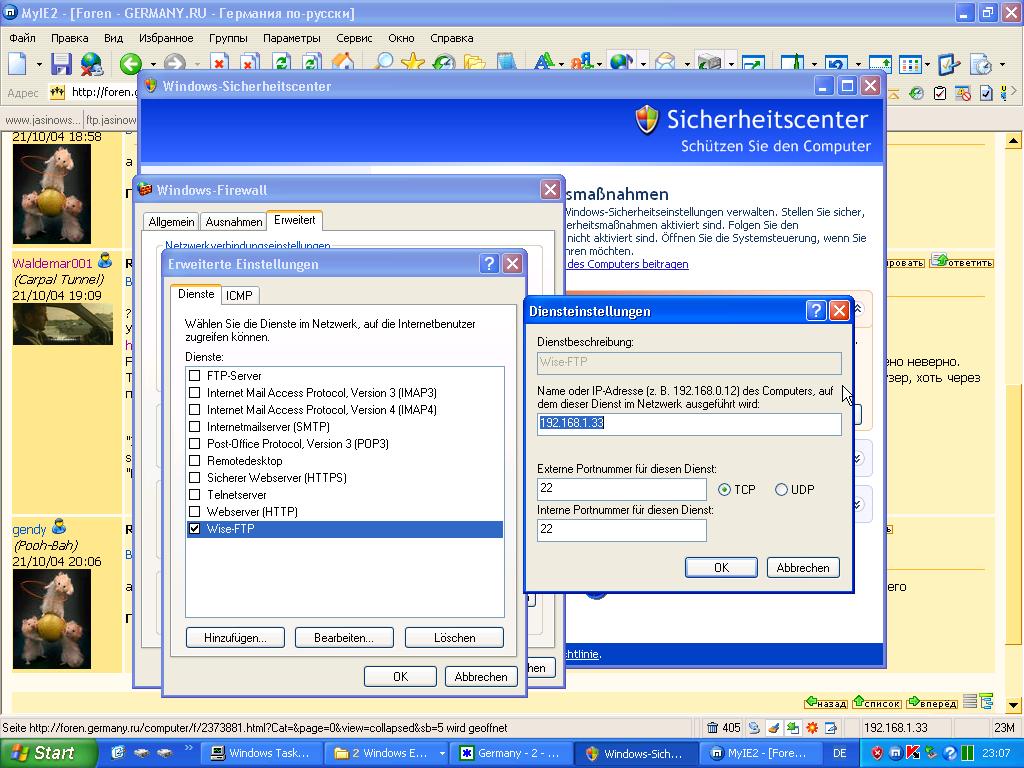Screen dimensions: 1024x768
Task: Click the trash can icon showing 405
Action: coord(713,728)
